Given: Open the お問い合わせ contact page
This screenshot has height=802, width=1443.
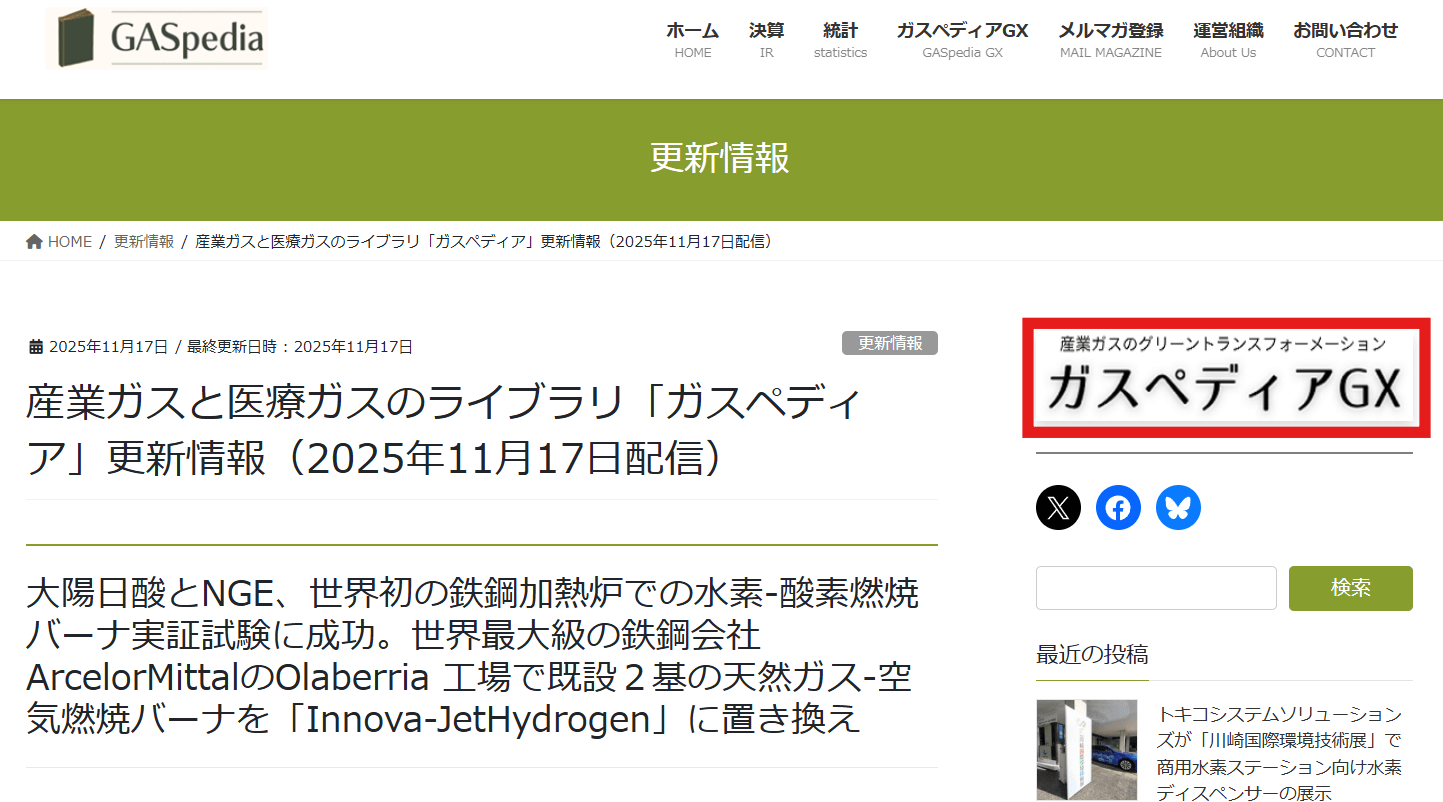Looking at the screenshot, I should [1345, 40].
